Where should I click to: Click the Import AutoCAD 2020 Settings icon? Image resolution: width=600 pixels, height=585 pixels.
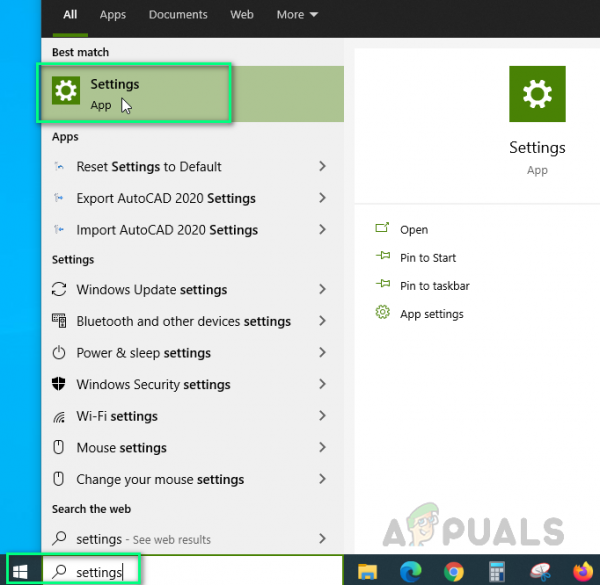click(x=59, y=230)
